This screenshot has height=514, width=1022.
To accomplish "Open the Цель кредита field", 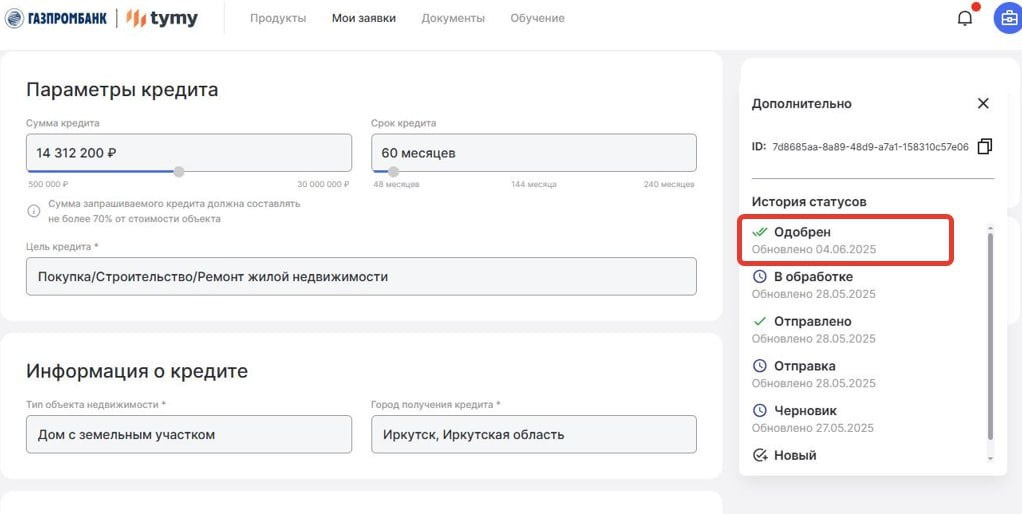I will click(361, 276).
